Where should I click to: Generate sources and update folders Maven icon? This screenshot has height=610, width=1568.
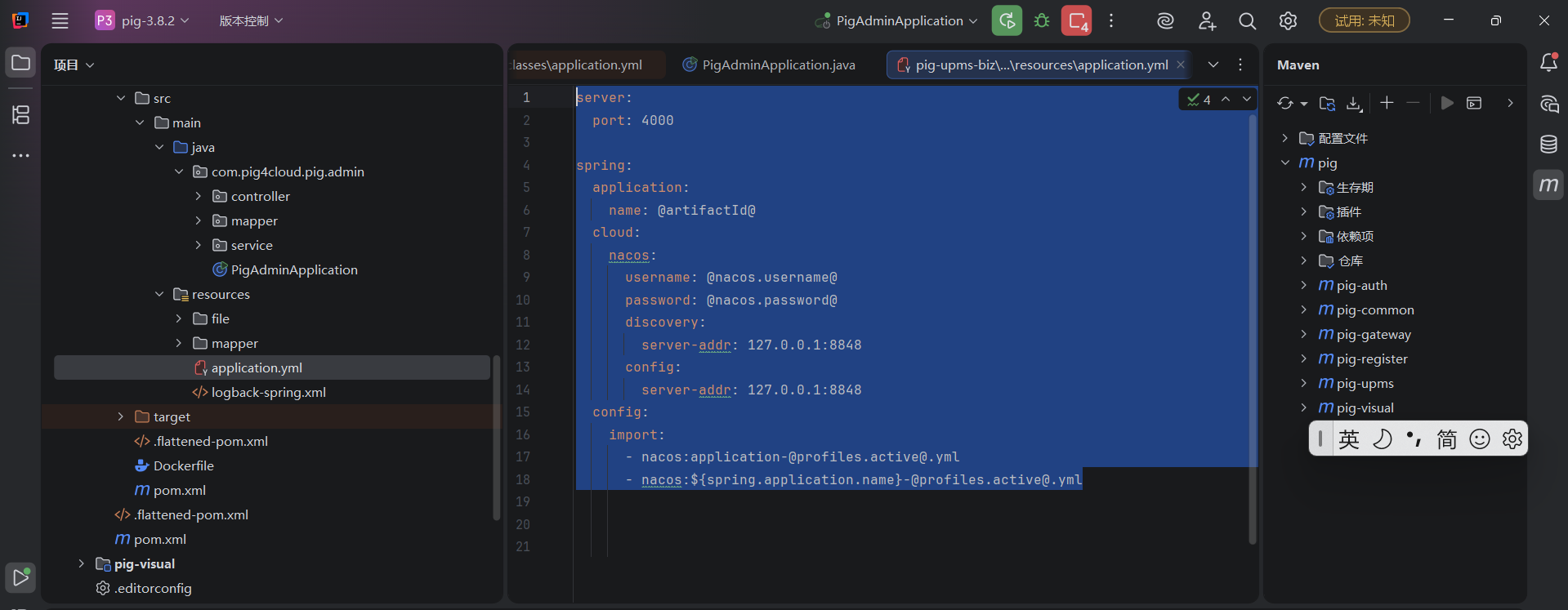pyautogui.click(x=1327, y=103)
